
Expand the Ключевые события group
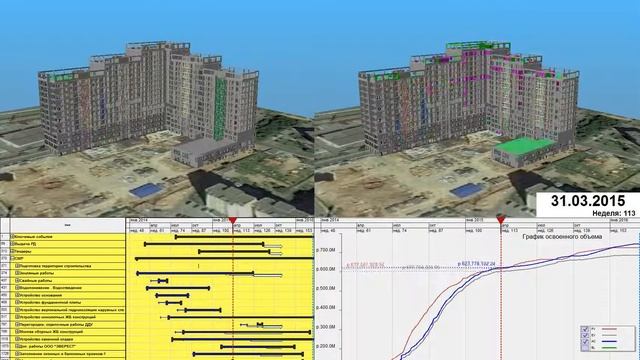coord(13,236)
